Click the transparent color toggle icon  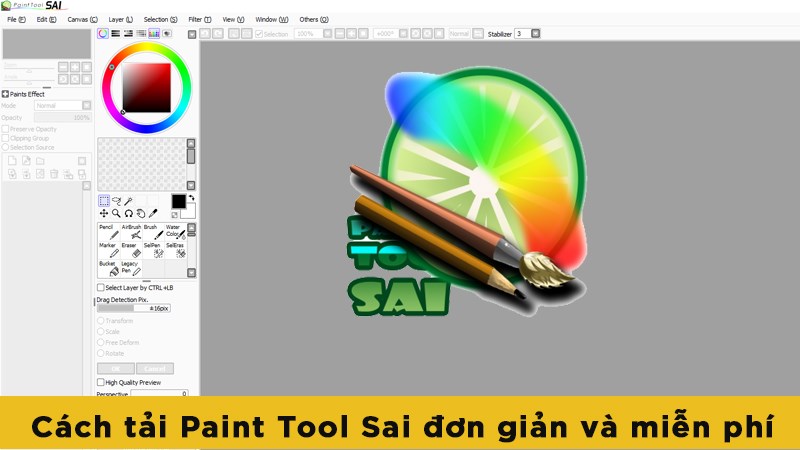(175, 215)
